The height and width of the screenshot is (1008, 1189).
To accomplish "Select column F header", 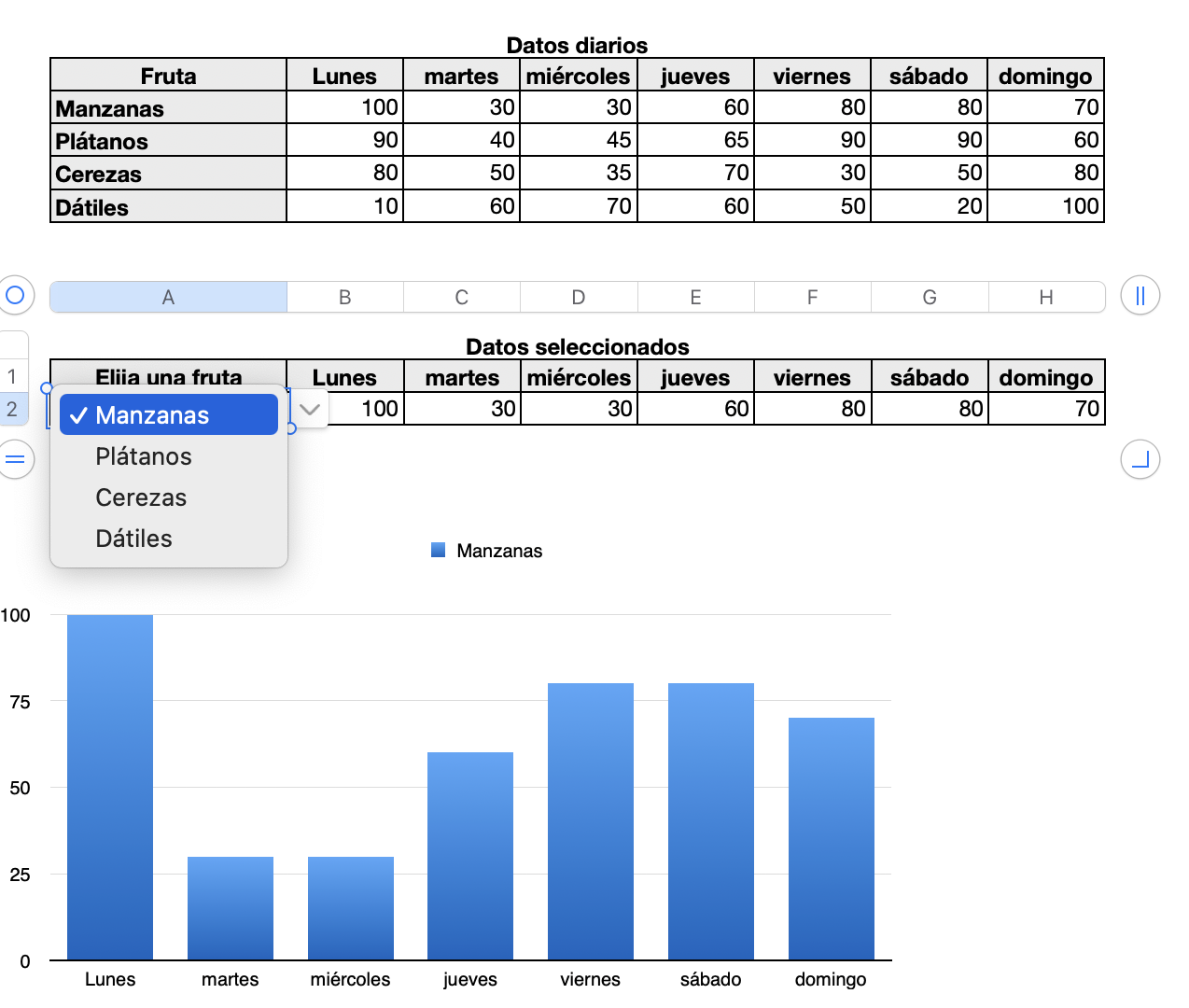I will tap(813, 297).
